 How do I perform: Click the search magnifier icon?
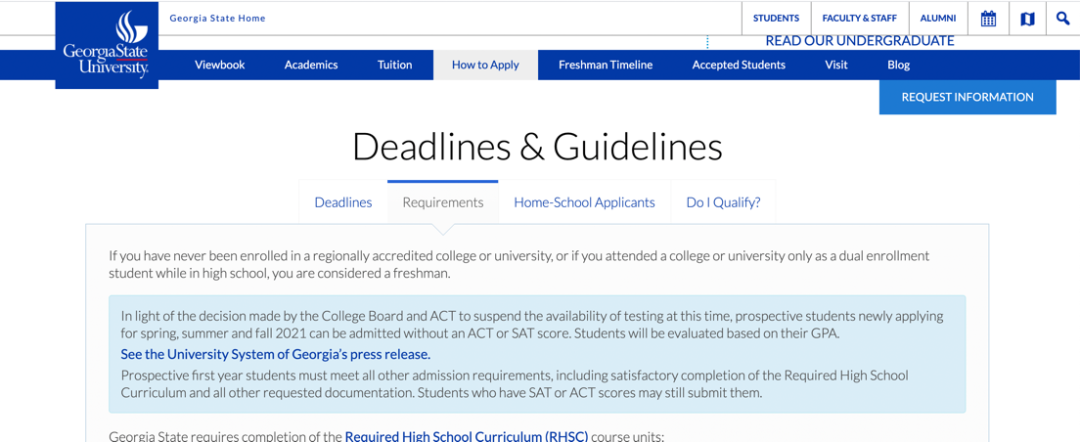1062,18
